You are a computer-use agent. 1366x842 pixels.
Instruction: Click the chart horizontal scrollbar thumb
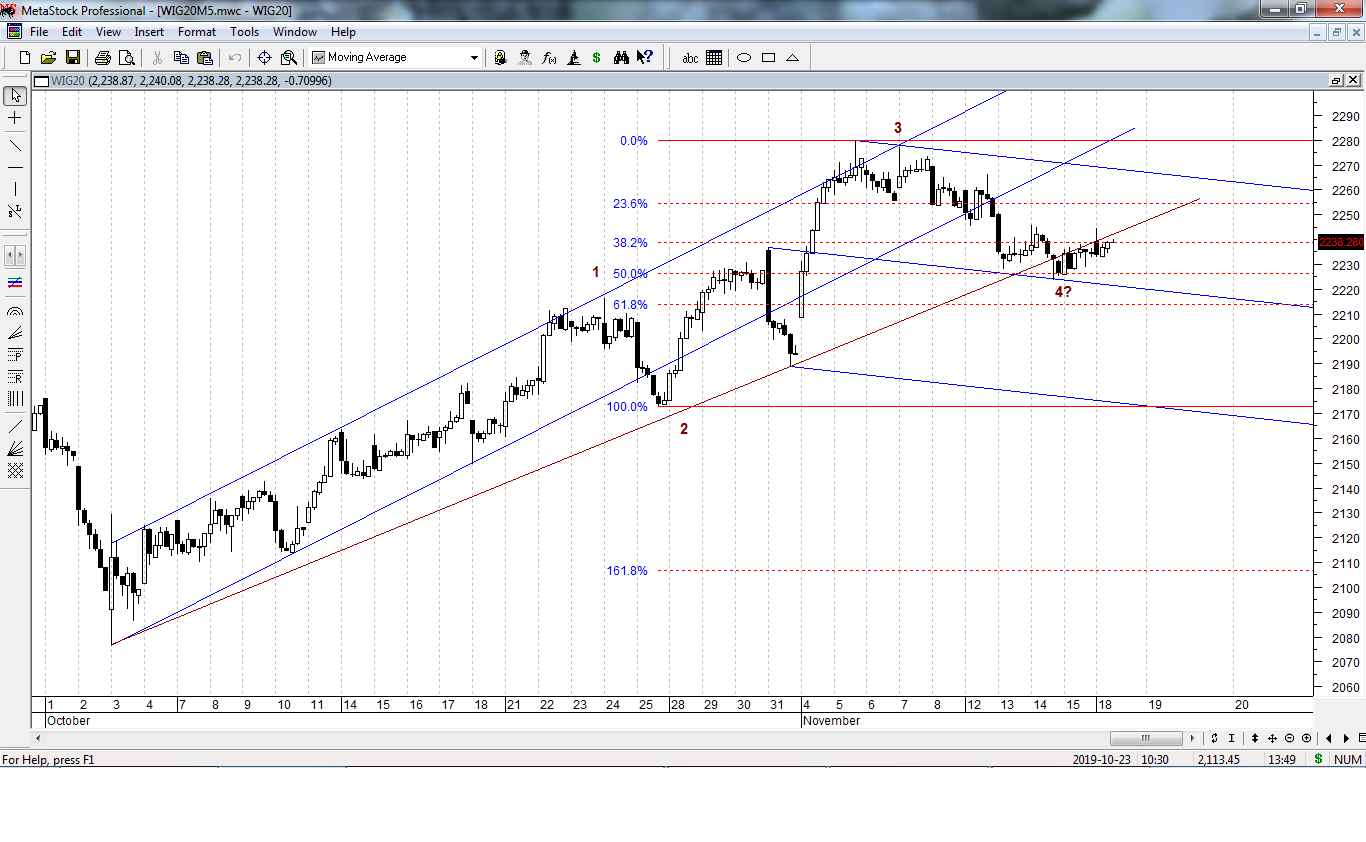coord(1146,738)
